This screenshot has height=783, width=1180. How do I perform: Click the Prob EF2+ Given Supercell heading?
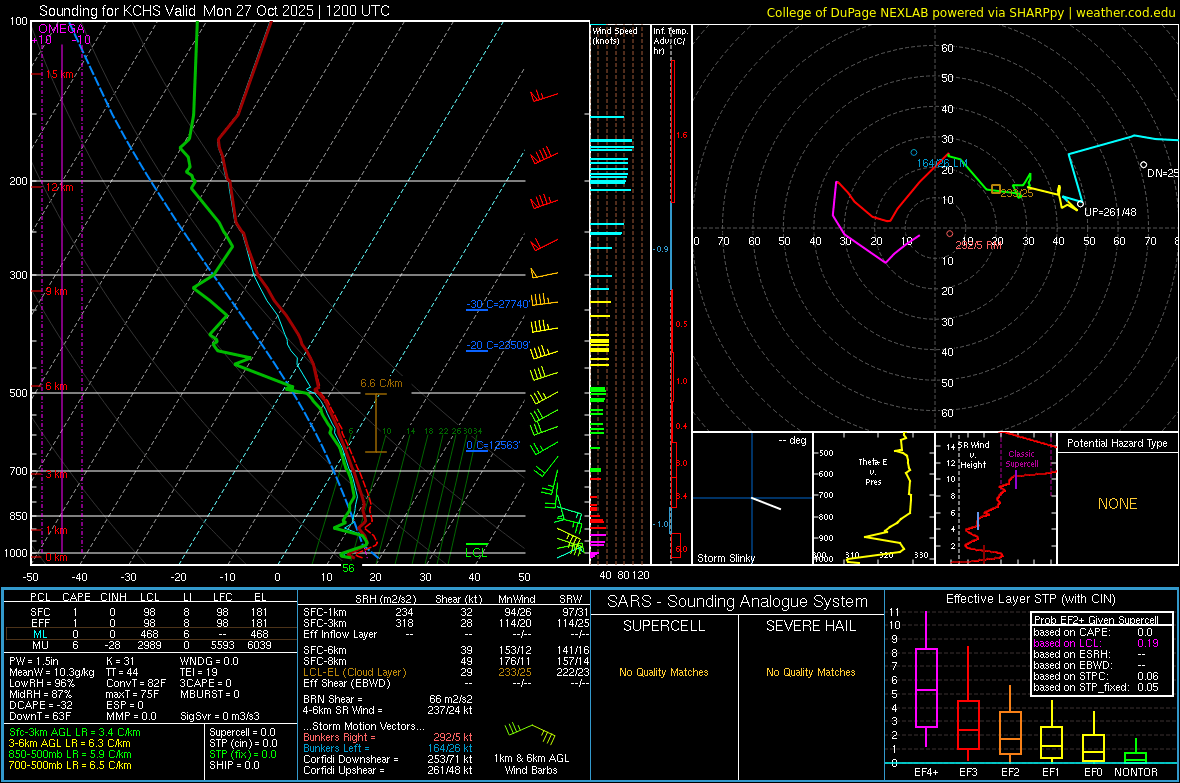point(1096,620)
